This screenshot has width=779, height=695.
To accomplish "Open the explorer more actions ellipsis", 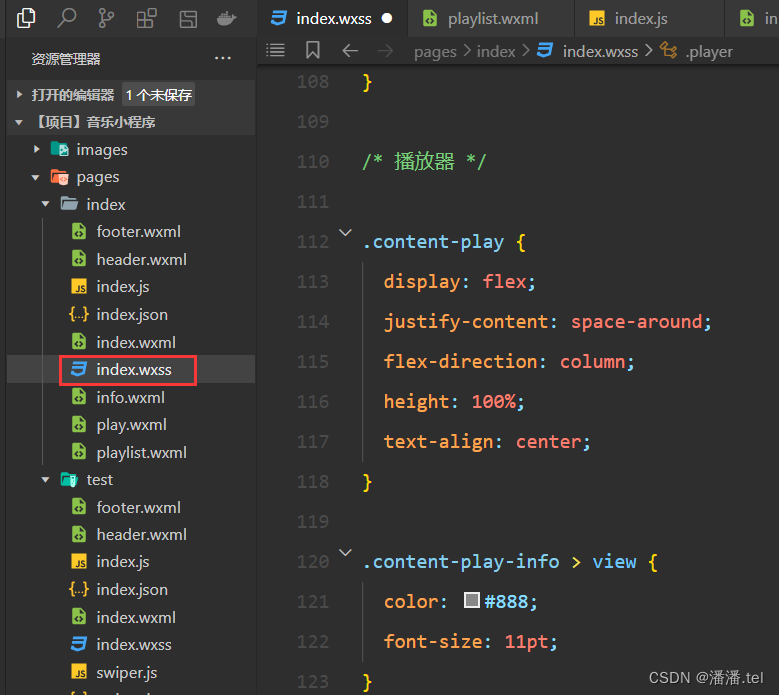I will click(223, 58).
